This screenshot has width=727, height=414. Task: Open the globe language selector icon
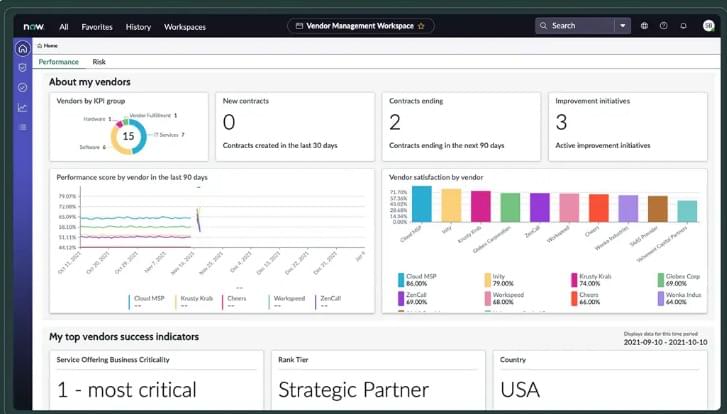coord(644,26)
